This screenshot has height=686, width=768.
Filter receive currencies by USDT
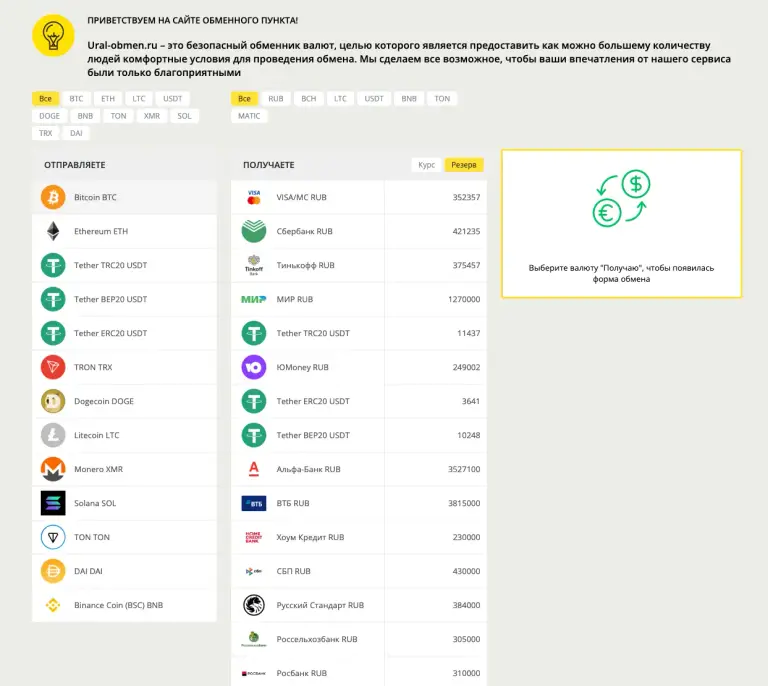374,98
